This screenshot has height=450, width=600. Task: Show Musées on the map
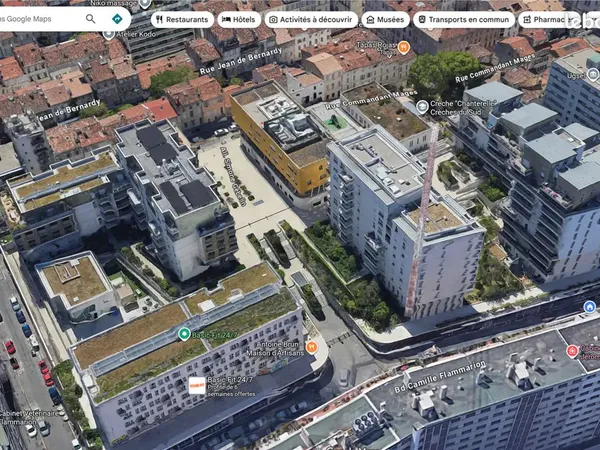point(385,20)
